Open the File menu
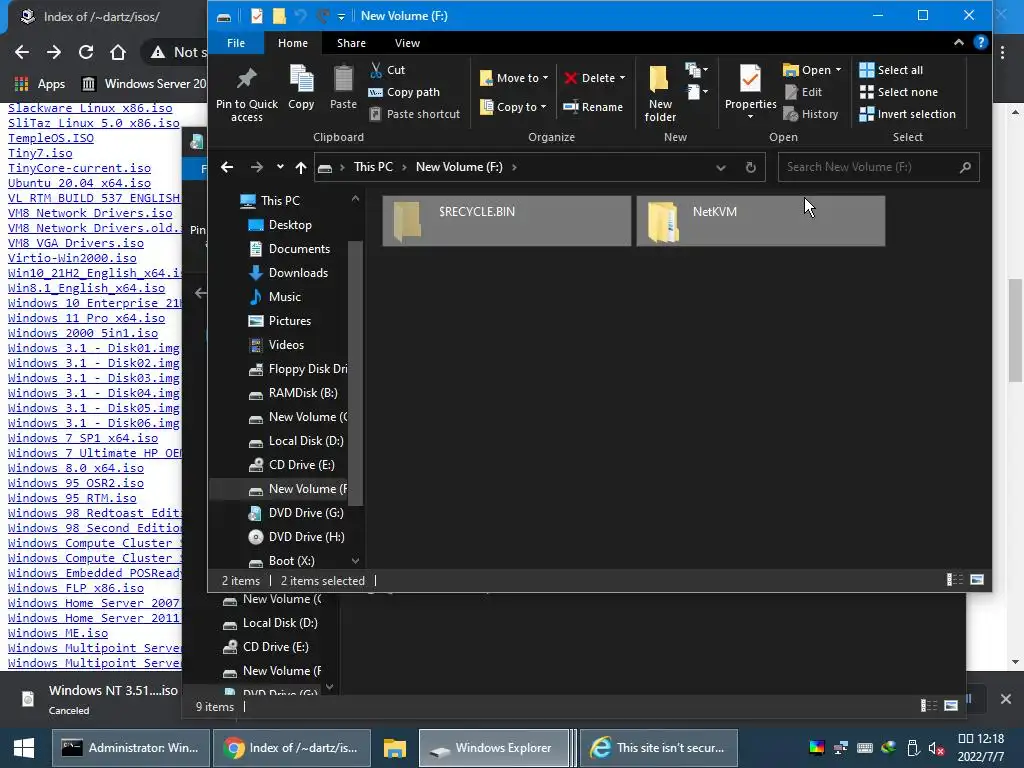This screenshot has width=1024, height=768. [x=236, y=43]
